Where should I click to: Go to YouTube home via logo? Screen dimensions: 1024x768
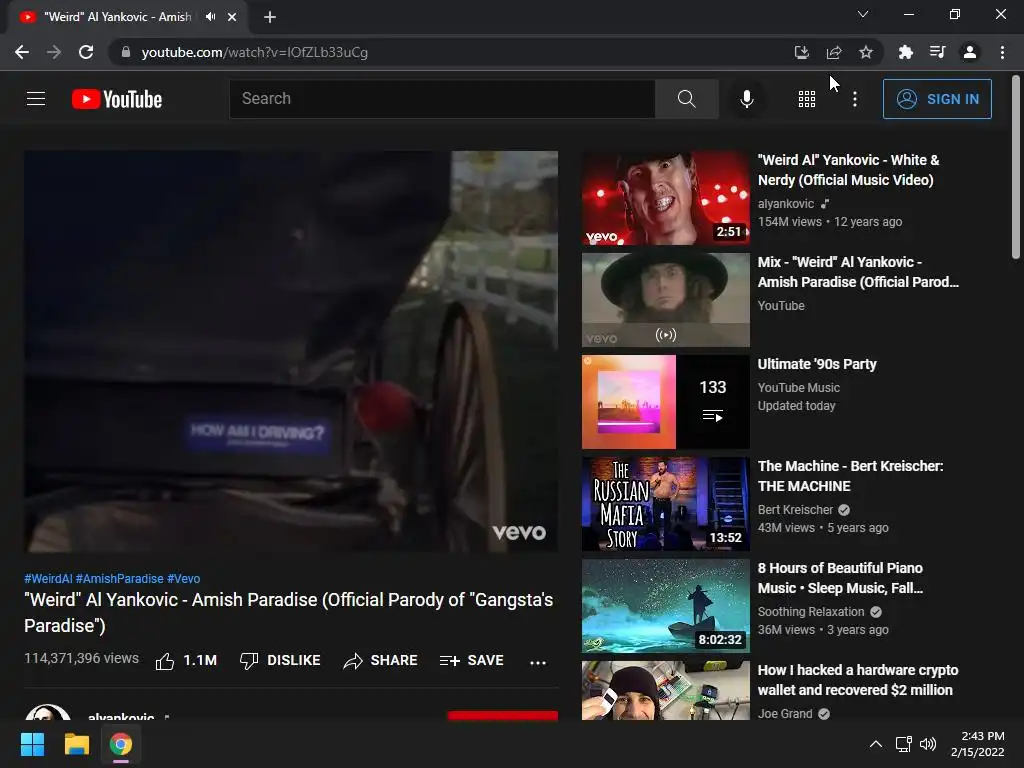pyautogui.click(x=117, y=99)
